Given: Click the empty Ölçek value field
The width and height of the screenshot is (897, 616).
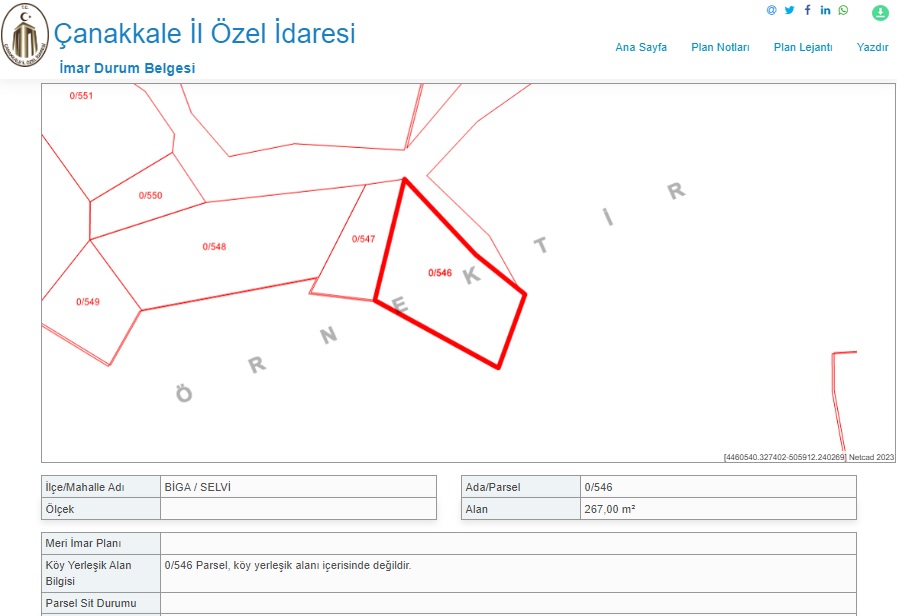Looking at the screenshot, I should click(298, 509).
